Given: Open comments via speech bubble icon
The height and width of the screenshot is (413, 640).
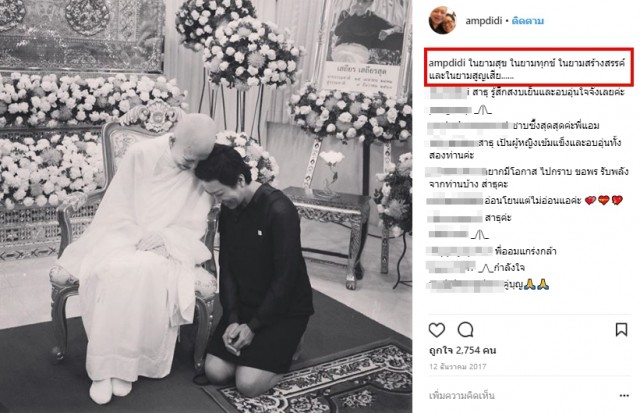Looking at the screenshot, I should [465, 330].
